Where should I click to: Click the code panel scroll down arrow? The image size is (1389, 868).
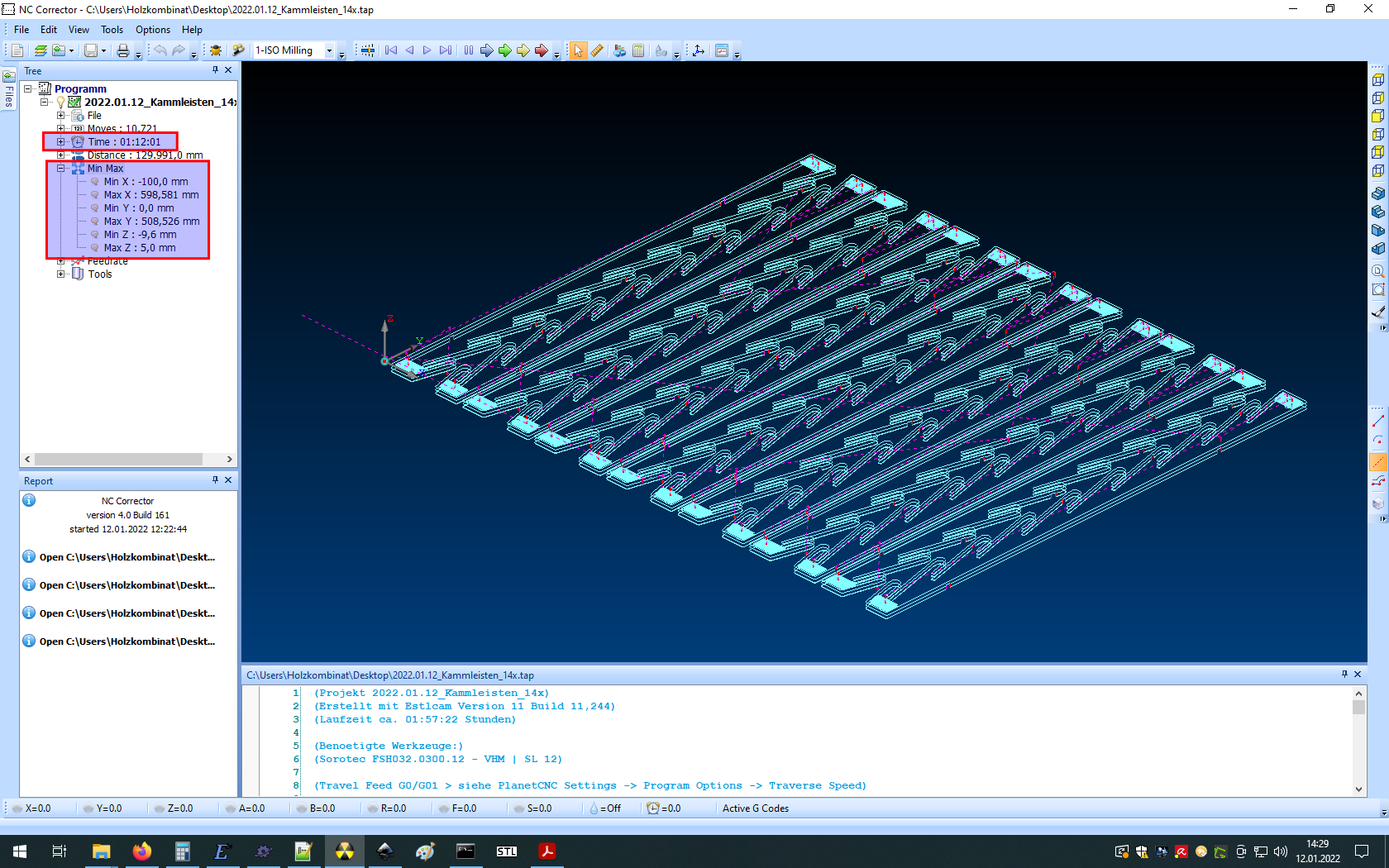point(1358,789)
